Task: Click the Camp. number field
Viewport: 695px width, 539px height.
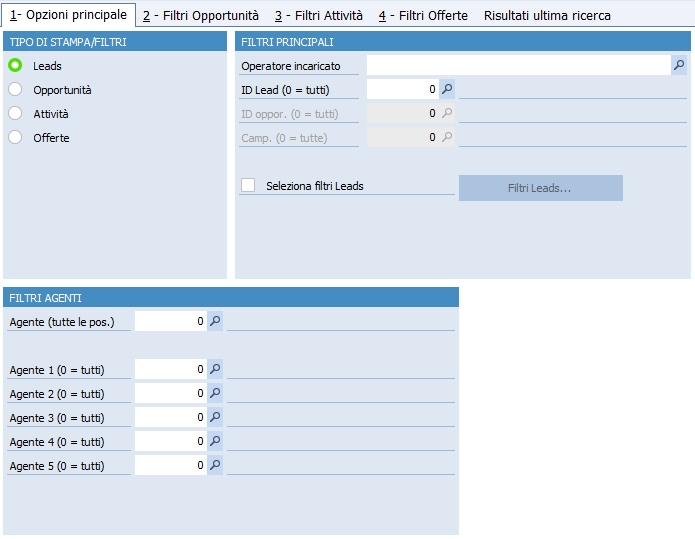Action: pos(403,137)
